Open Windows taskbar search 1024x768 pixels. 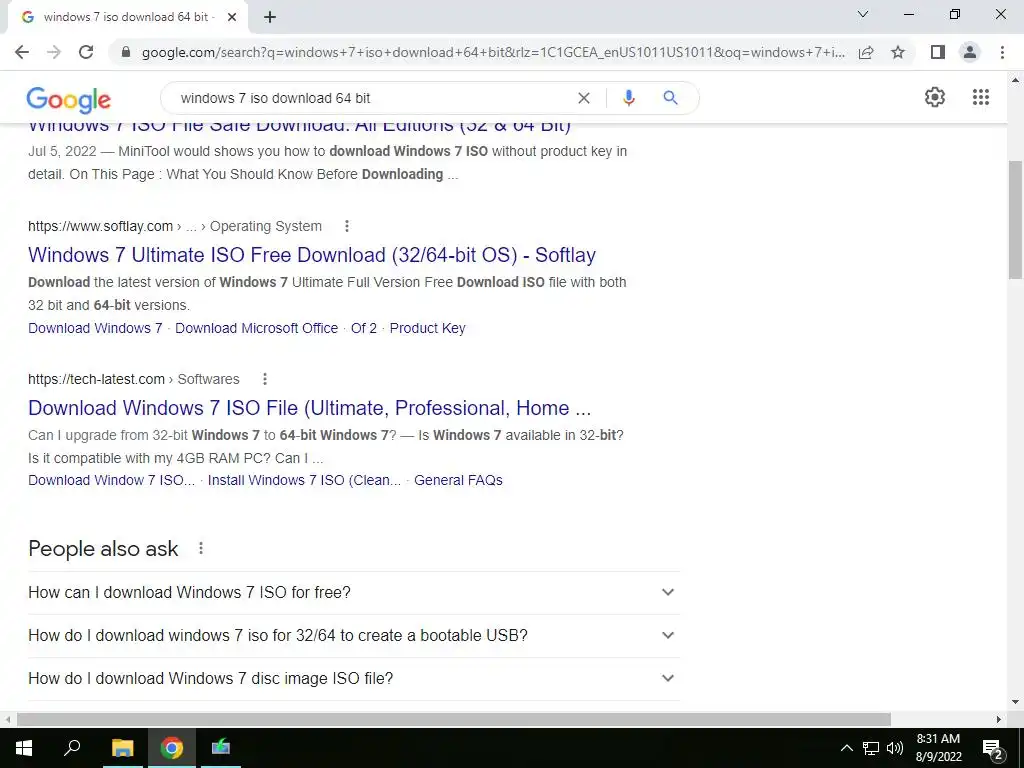[x=72, y=748]
